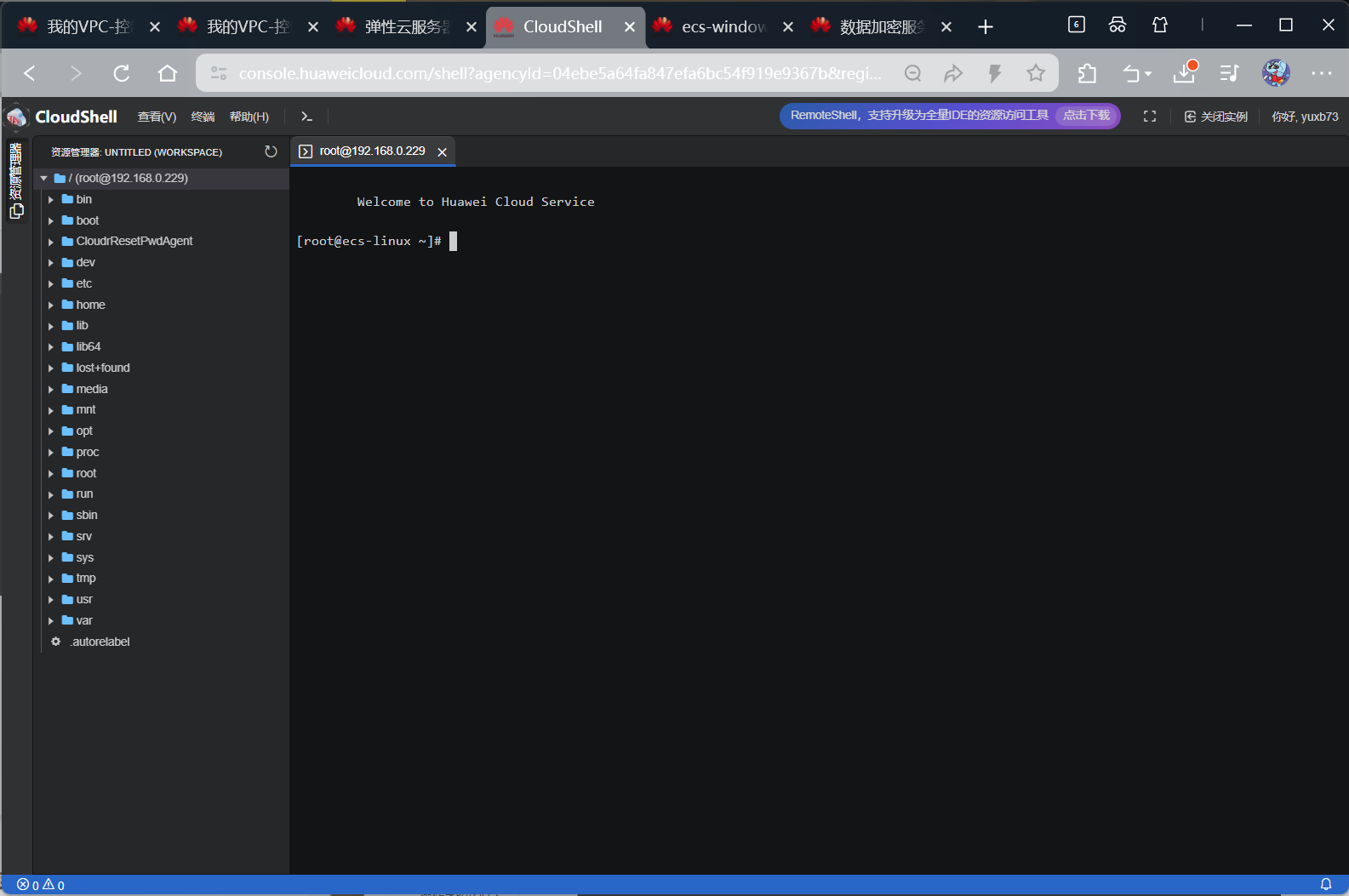Switch to the 数据加密服务 browser tab
The height and width of the screenshot is (896, 1349).
point(882,27)
